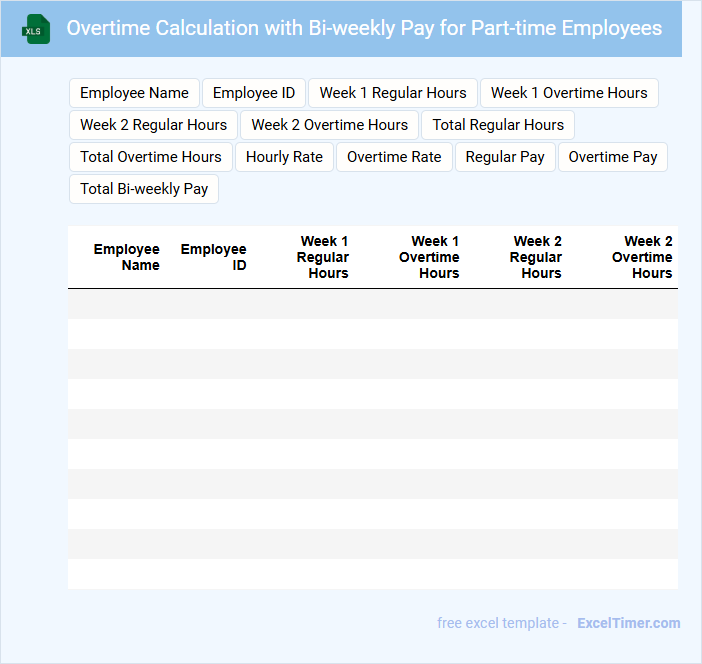Image resolution: width=702 pixels, height=664 pixels.
Task: Open the ExcelTimer.com link
Action: pos(628,623)
